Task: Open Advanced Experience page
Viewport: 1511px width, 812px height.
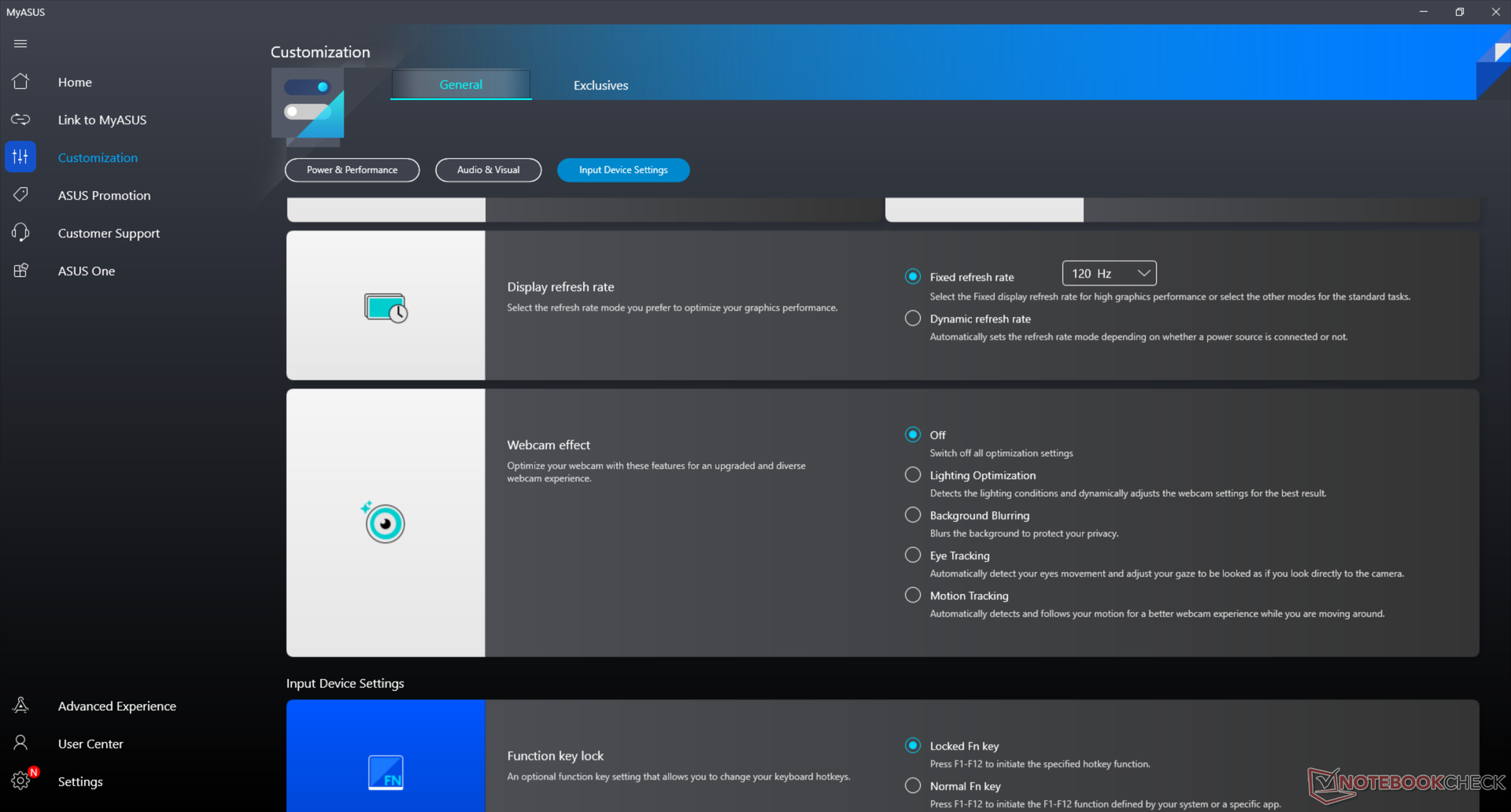Action: coord(117,706)
